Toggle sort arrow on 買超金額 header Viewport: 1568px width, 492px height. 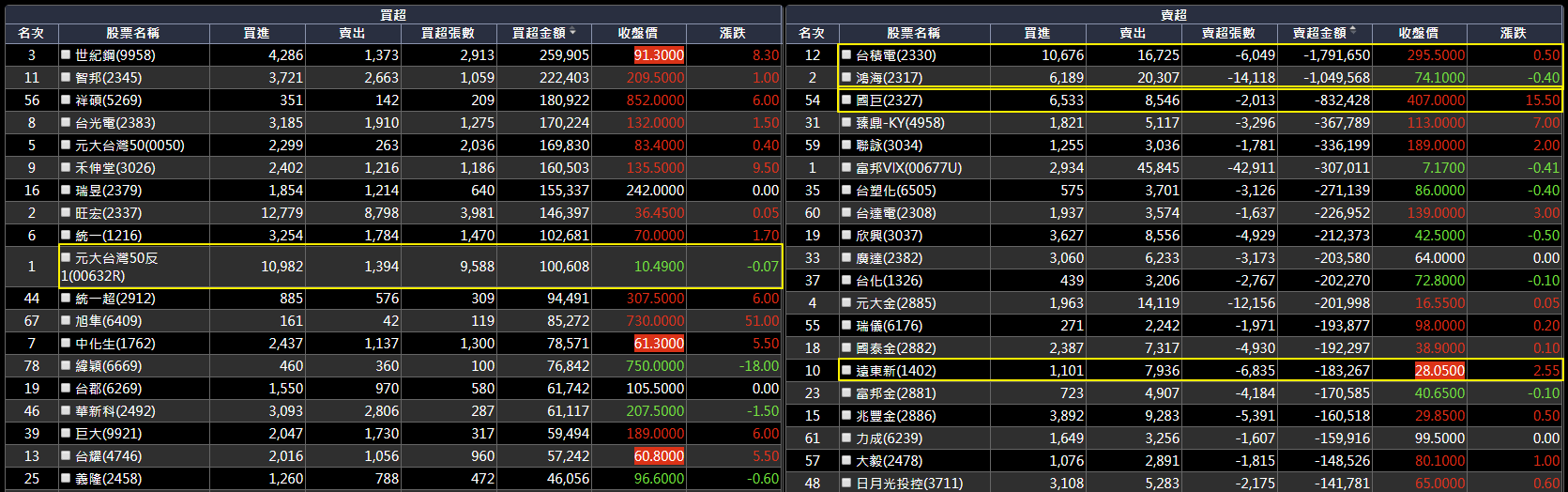[x=572, y=31]
